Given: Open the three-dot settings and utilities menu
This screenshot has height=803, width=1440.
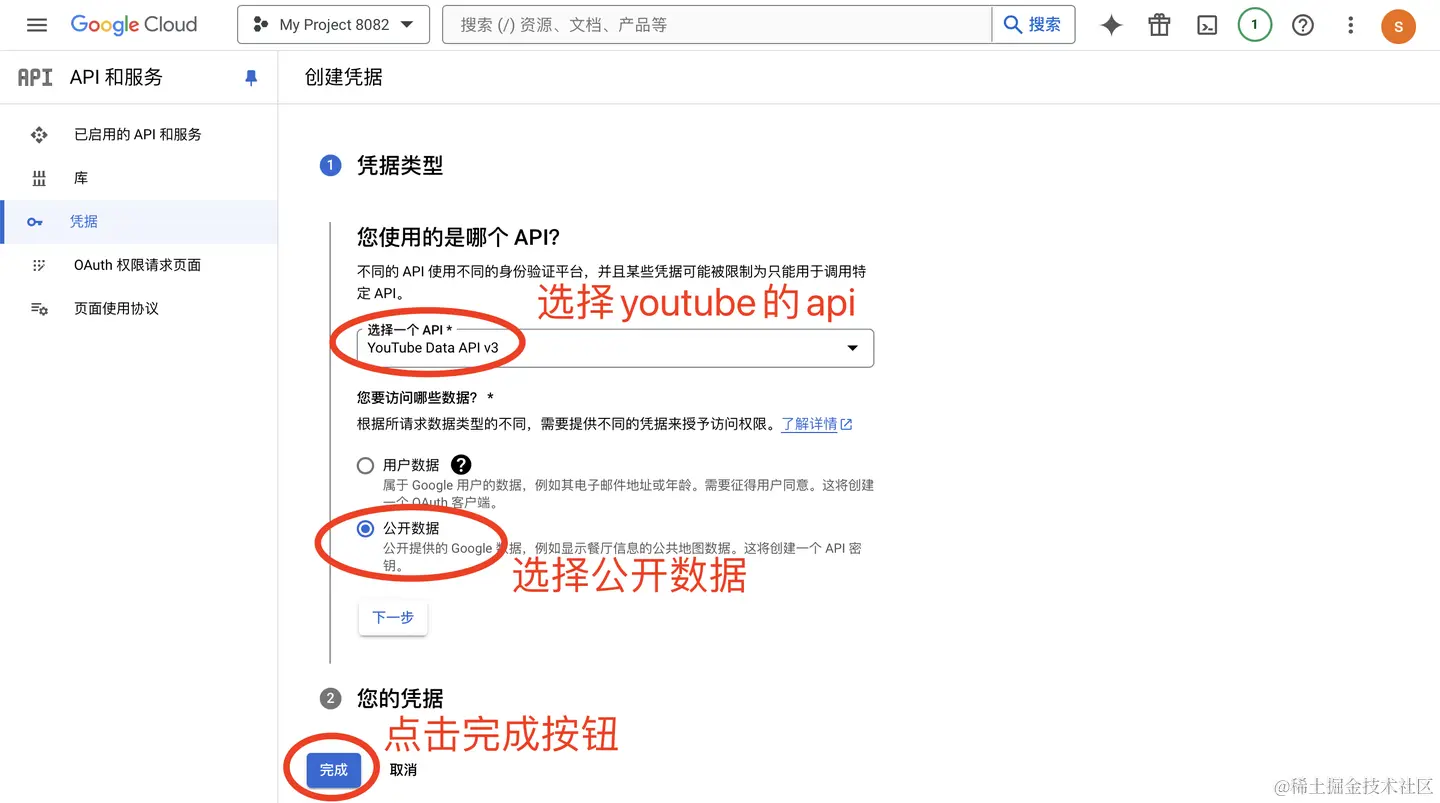Looking at the screenshot, I should (1351, 25).
